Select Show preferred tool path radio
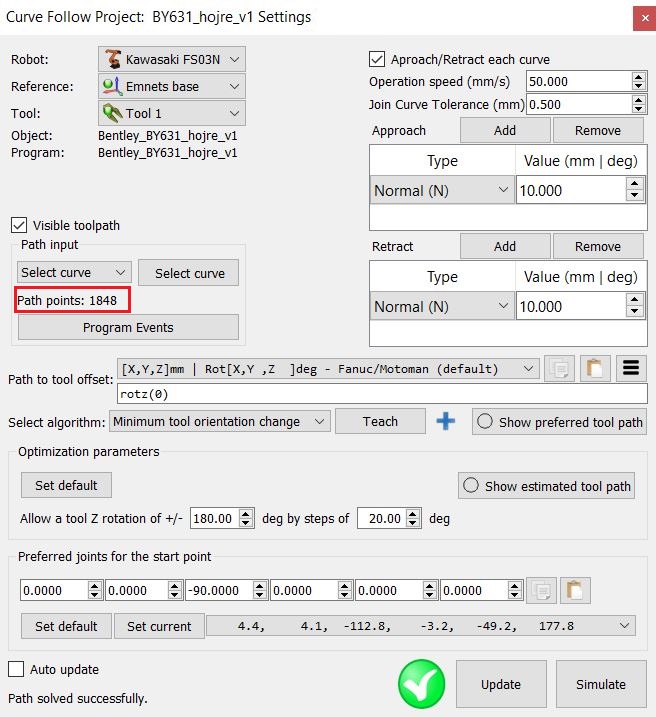Viewport: 656px width, 717px height. (560, 422)
